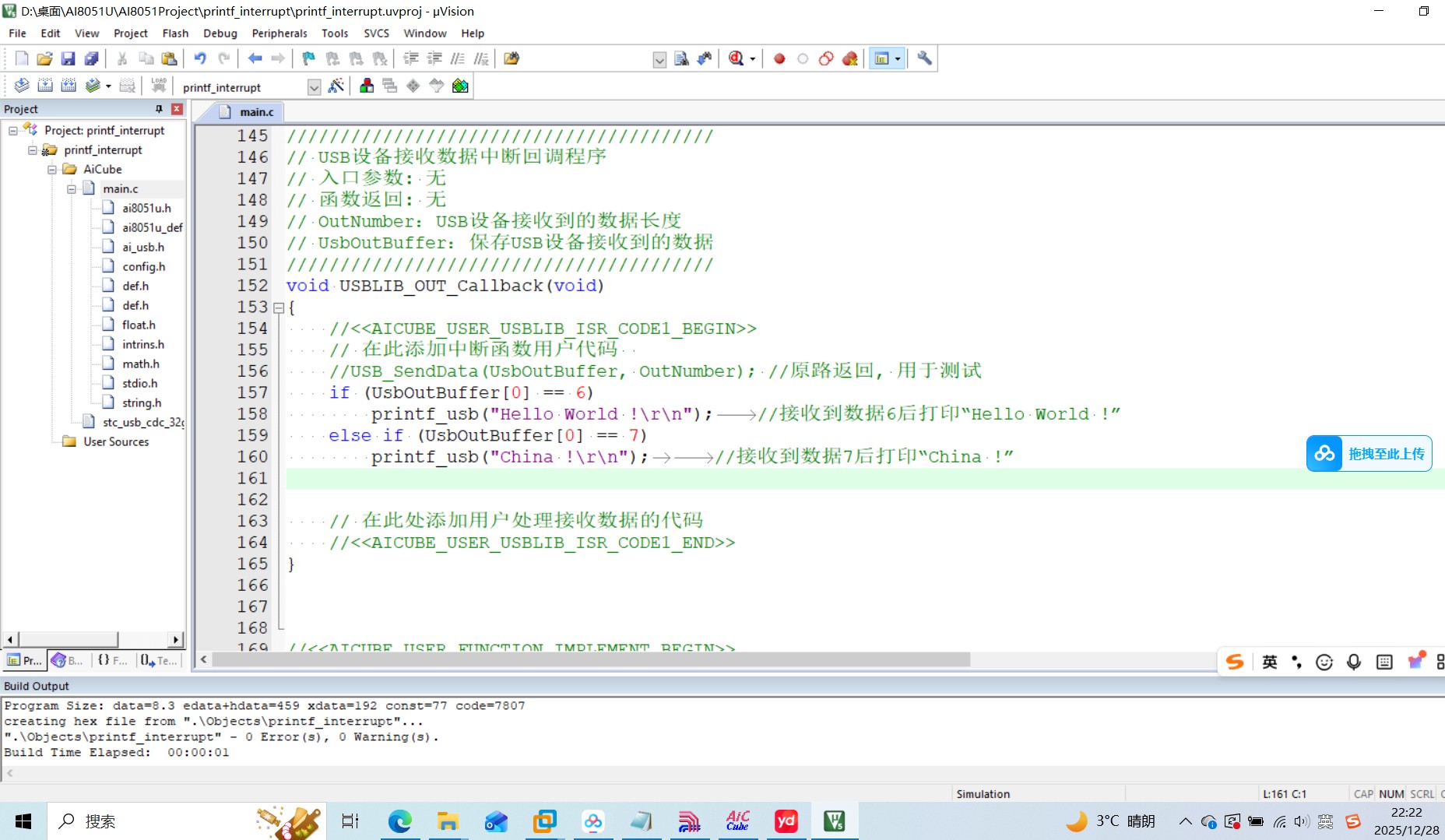Pin the Project panel with pushpin
The image size is (1445, 840).
pos(159,109)
